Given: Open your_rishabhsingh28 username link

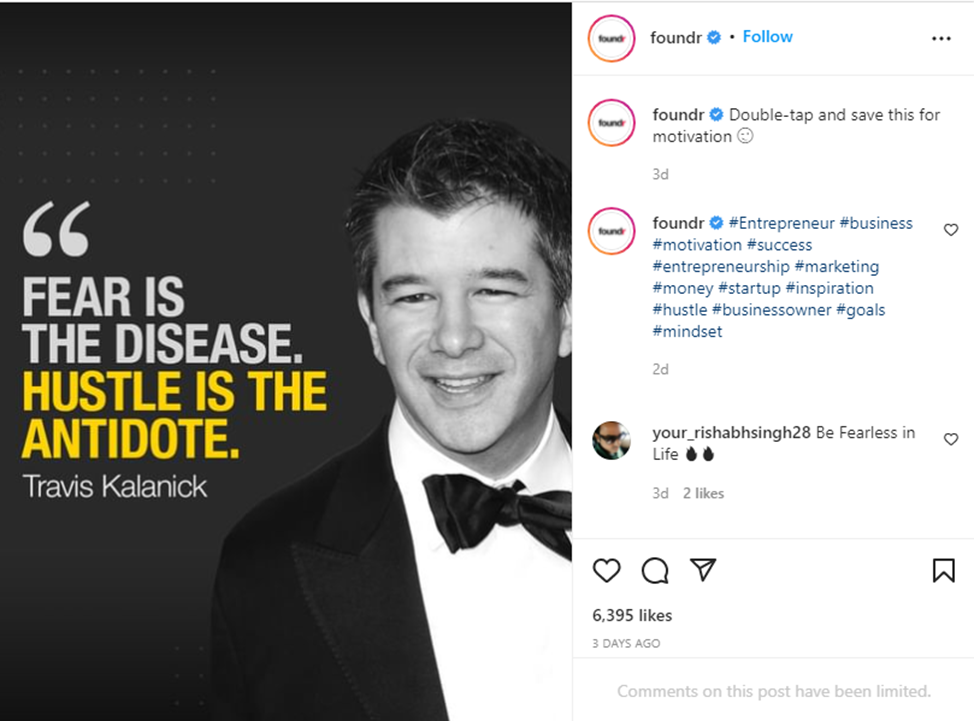Looking at the screenshot, I should [731, 433].
